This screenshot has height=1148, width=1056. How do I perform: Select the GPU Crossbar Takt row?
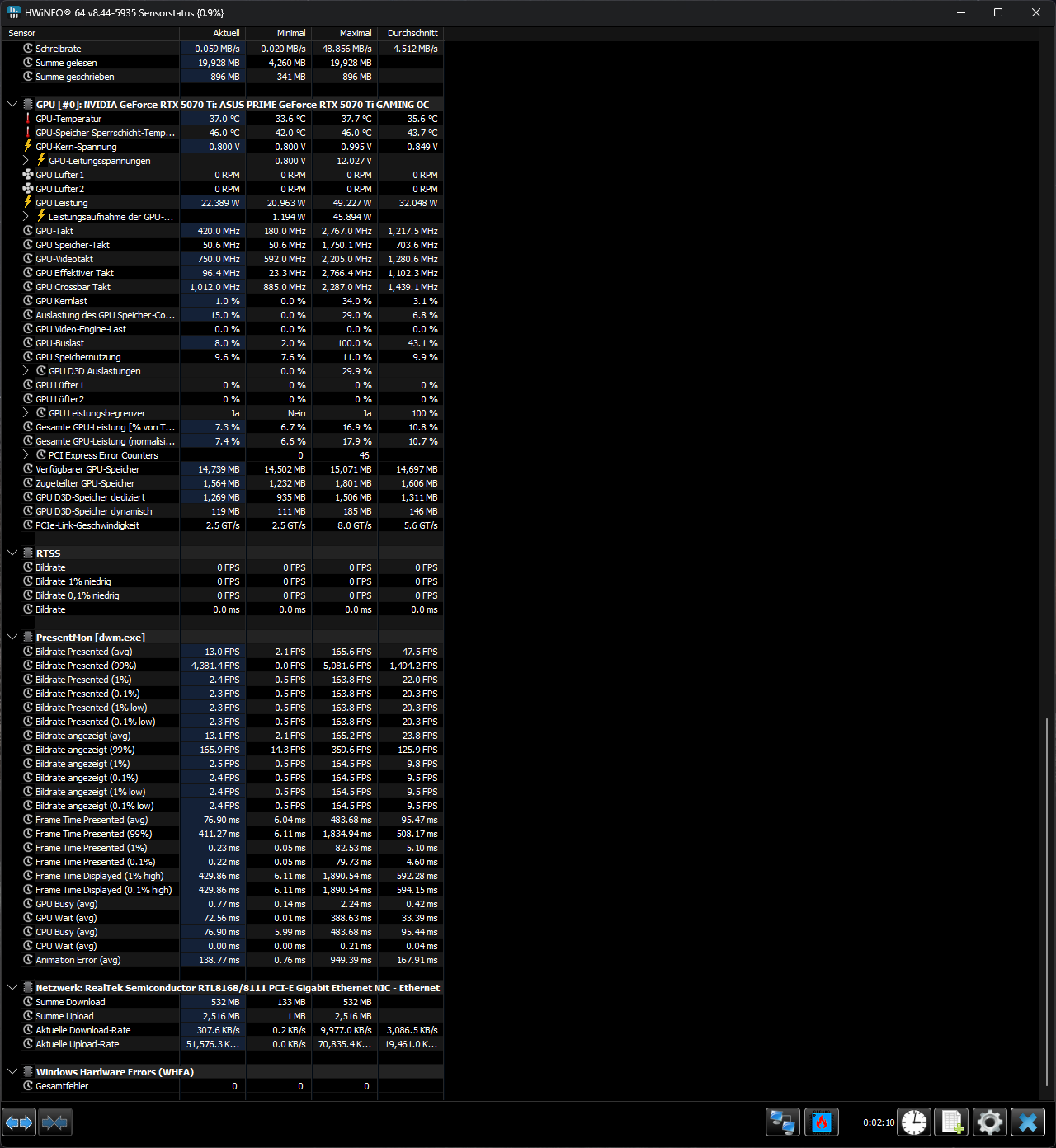222,287
